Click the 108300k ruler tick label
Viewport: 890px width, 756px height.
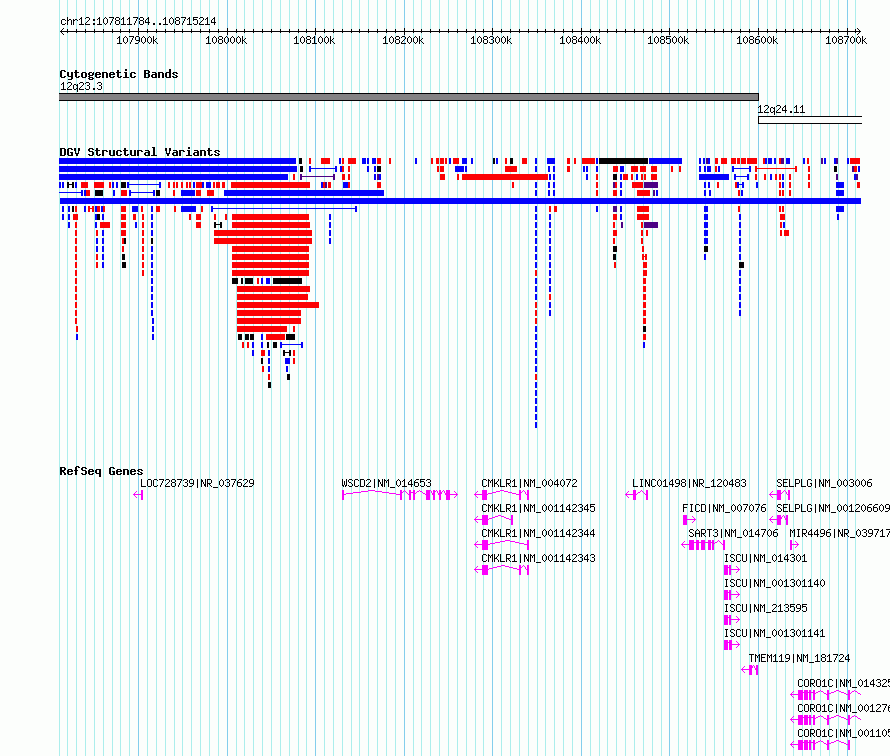[491, 40]
